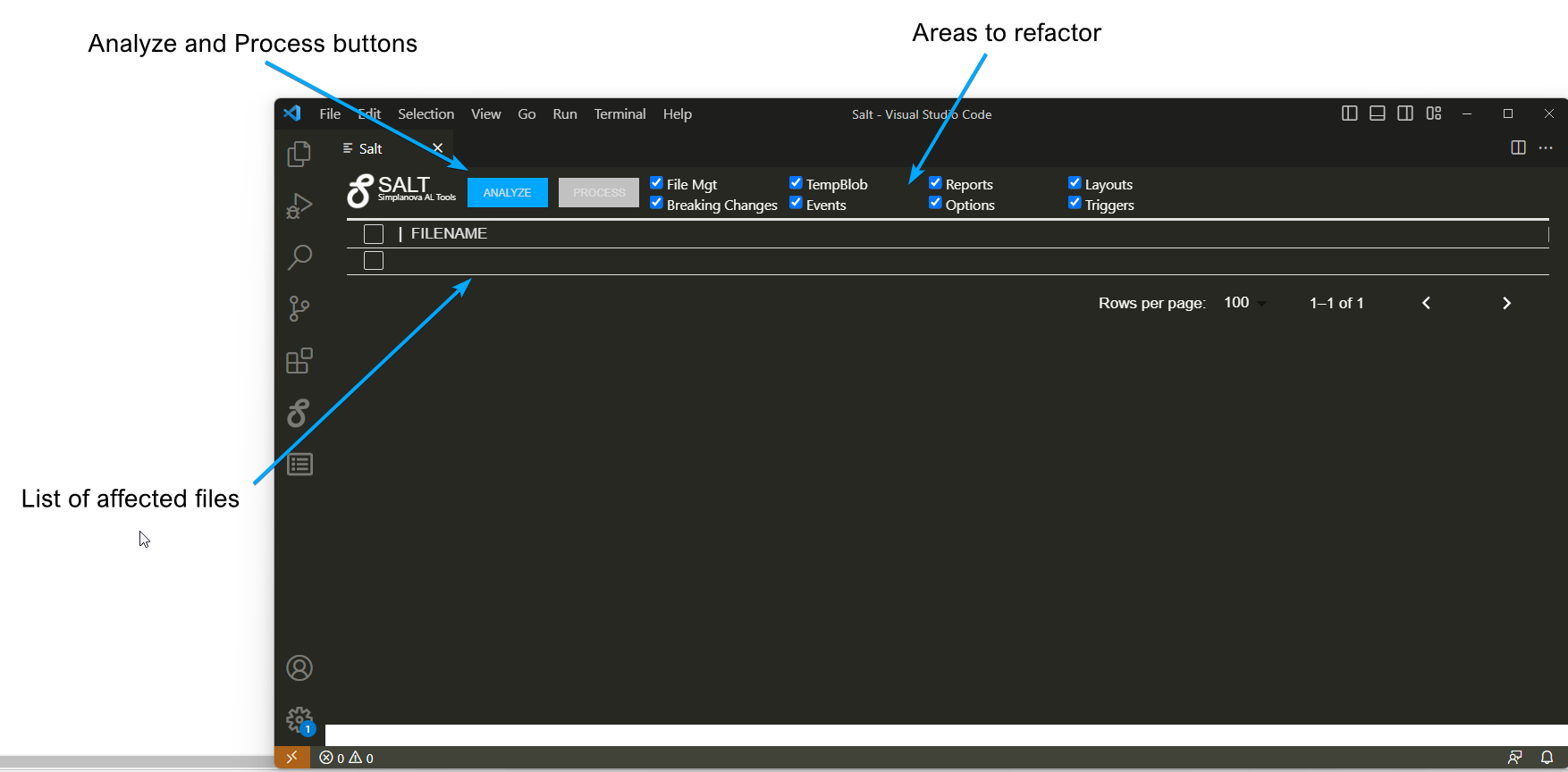Open notifications bell in status bar
Image resolution: width=1568 pixels, height=772 pixels.
(x=1547, y=758)
